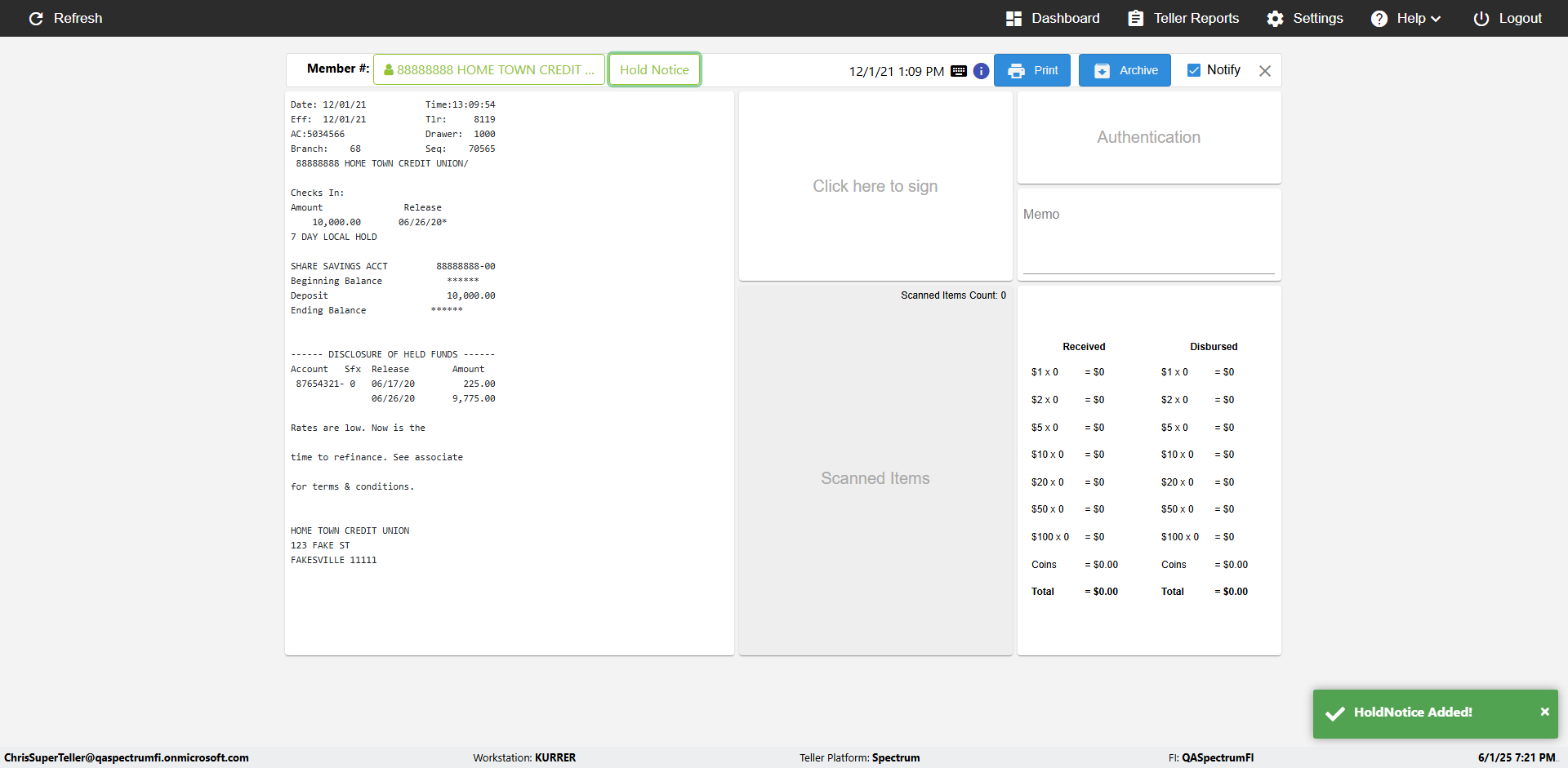Viewport: 1568px width, 768px height.
Task: Click the 6/1/25 7:21 PM status clock
Action: pyautogui.click(x=1517, y=757)
